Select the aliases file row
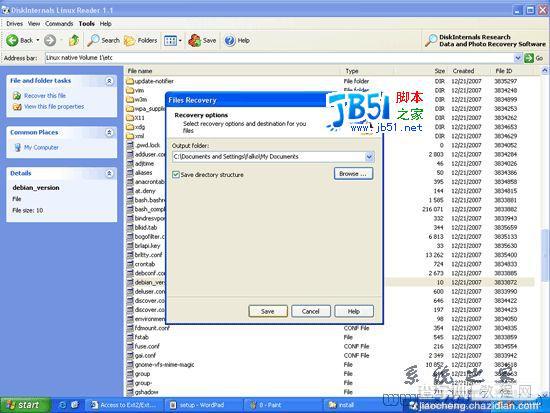The height and width of the screenshot is (413, 550). pyautogui.click(x=330, y=173)
